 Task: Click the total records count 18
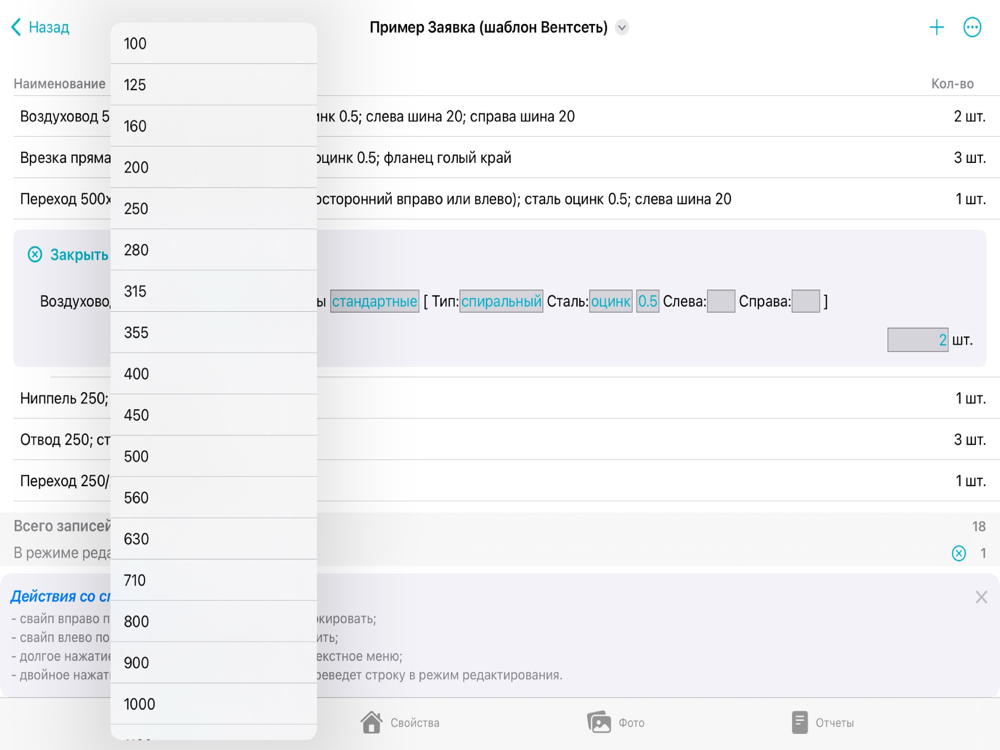pos(978,526)
